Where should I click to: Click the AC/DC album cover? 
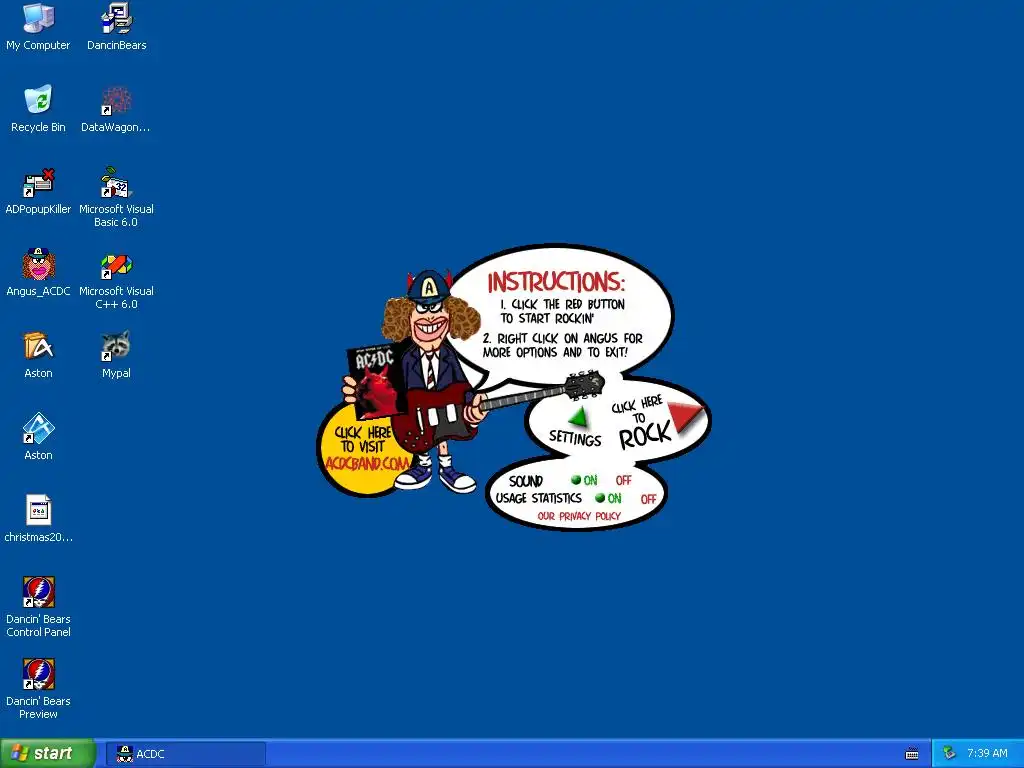(376, 381)
